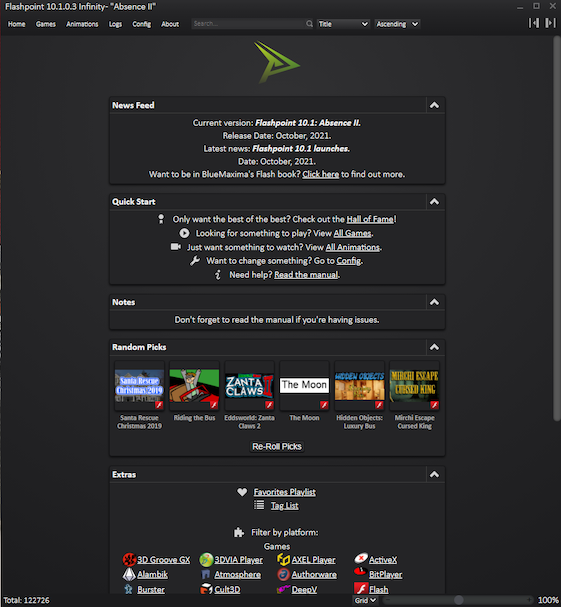Open the Logs tab
The width and height of the screenshot is (561, 607).
click(x=115, y=24)
